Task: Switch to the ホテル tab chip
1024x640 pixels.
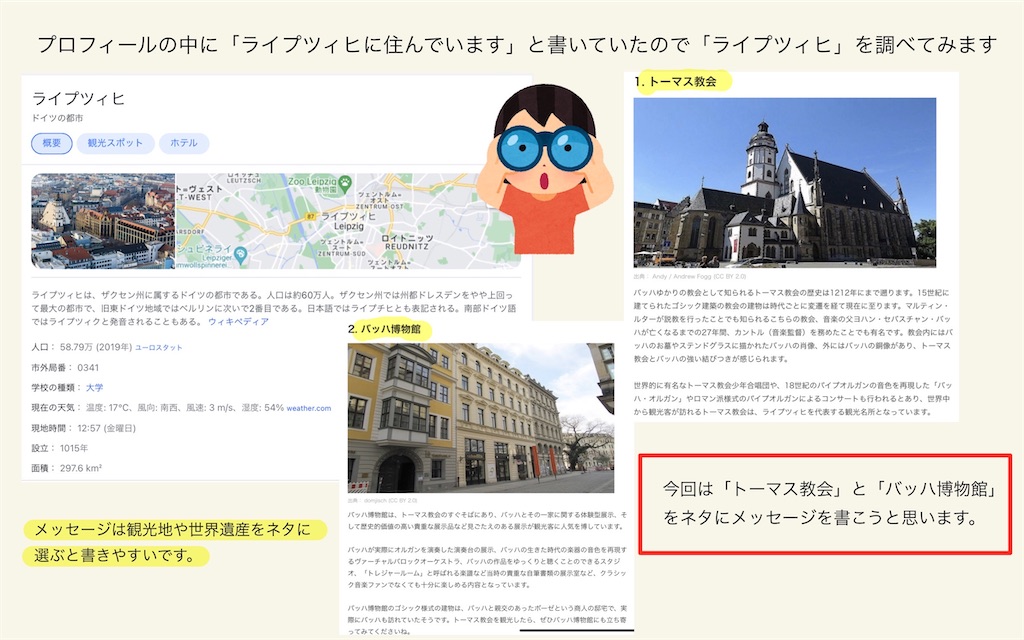Action: point(184,143)
